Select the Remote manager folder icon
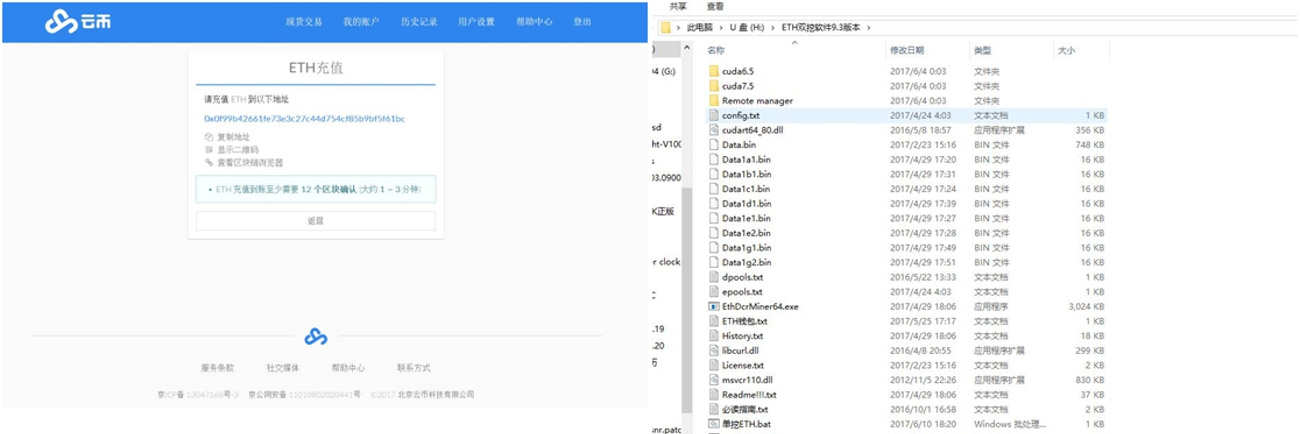Viewport: 1300px width, 434px height. (x=713, y=101)
